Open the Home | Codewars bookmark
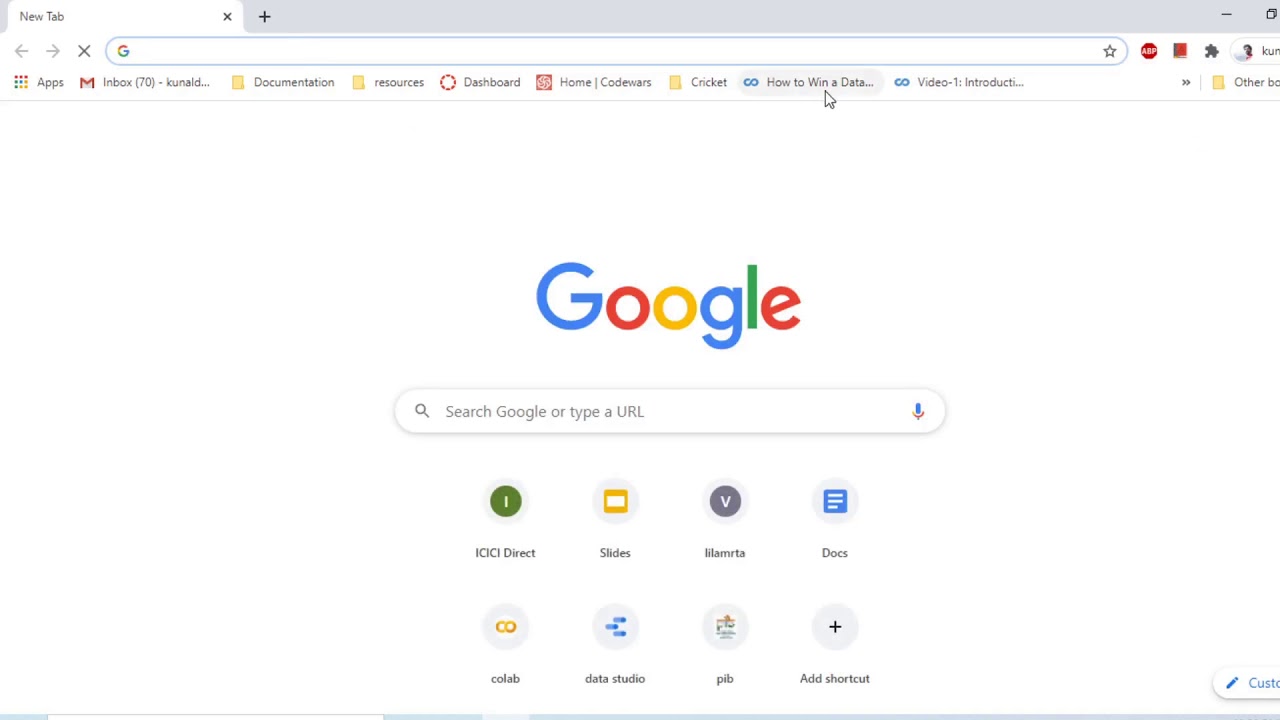Viewport: 1280px width, 720px height. pos(594,82)
